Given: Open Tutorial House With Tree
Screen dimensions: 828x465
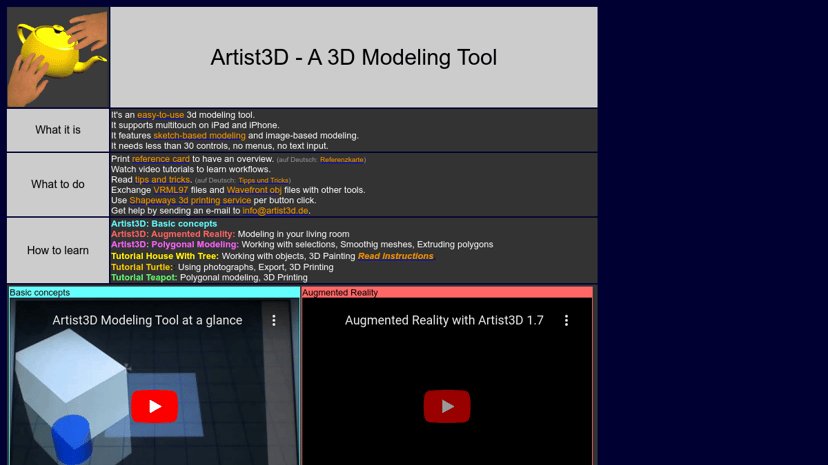Looking at the screenshot, I should [x=165, y=256].
